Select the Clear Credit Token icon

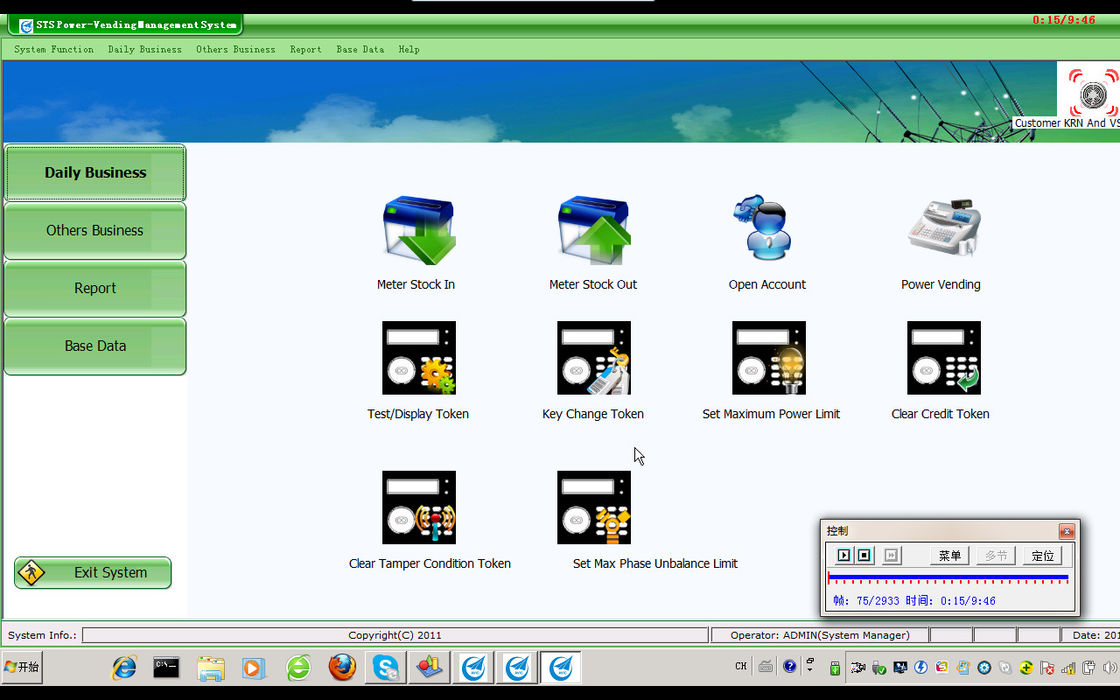pyautogui.click(x=942, y=358)
